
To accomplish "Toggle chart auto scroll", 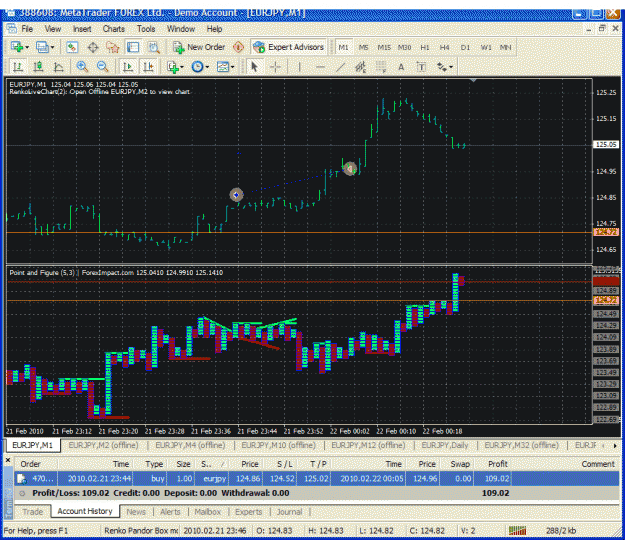I will tap(128, 67).
